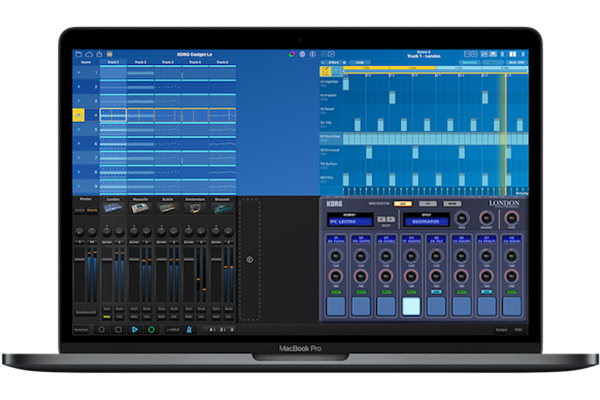This screenshot has width=600, height=400.
Task: Open the Marseille gadget thumbnail in mixer
Action: pyautogui.click(x=140, y=208)
